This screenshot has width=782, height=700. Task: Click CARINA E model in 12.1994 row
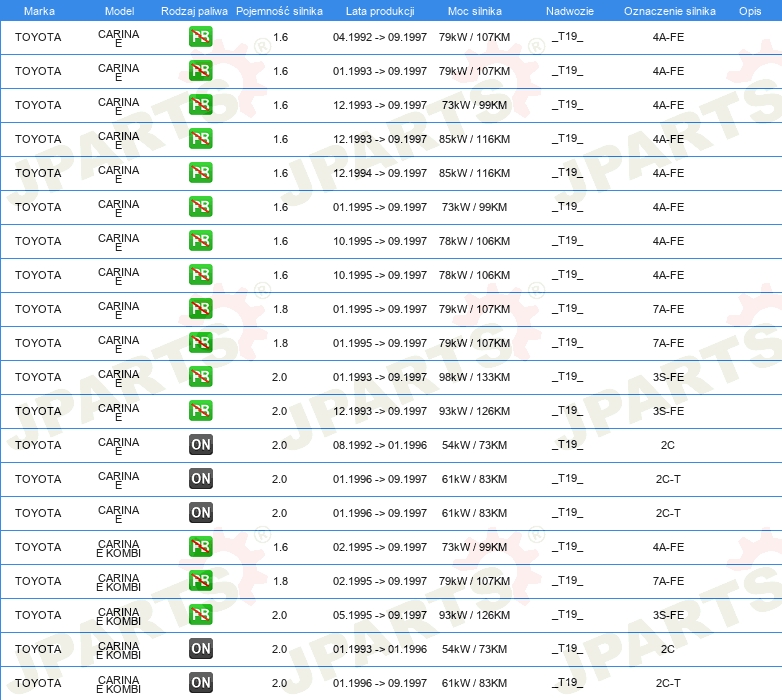coord(119,174)
